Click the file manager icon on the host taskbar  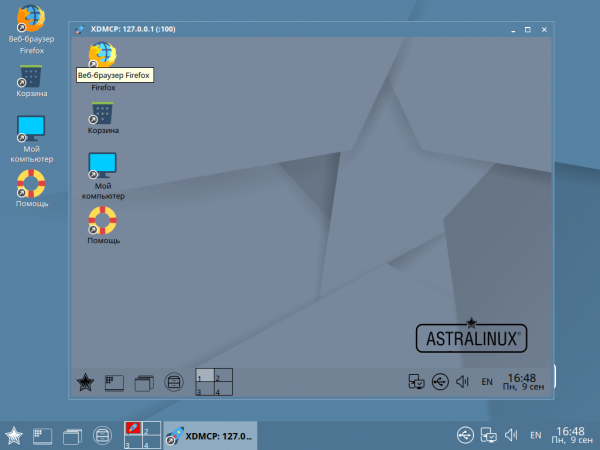[x=101, y=435]
